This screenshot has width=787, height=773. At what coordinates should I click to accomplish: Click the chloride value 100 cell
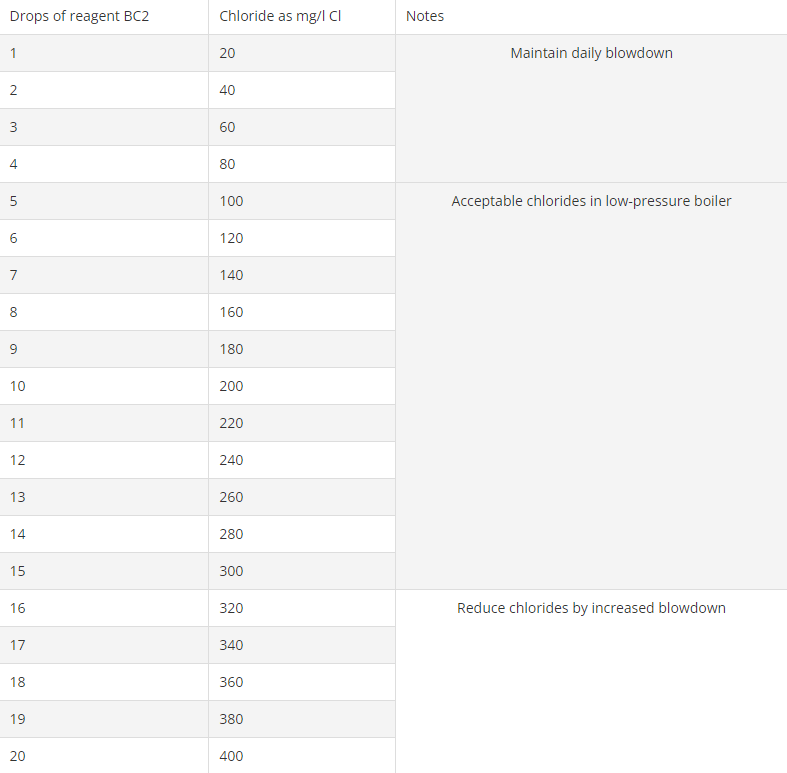(302, 201)
